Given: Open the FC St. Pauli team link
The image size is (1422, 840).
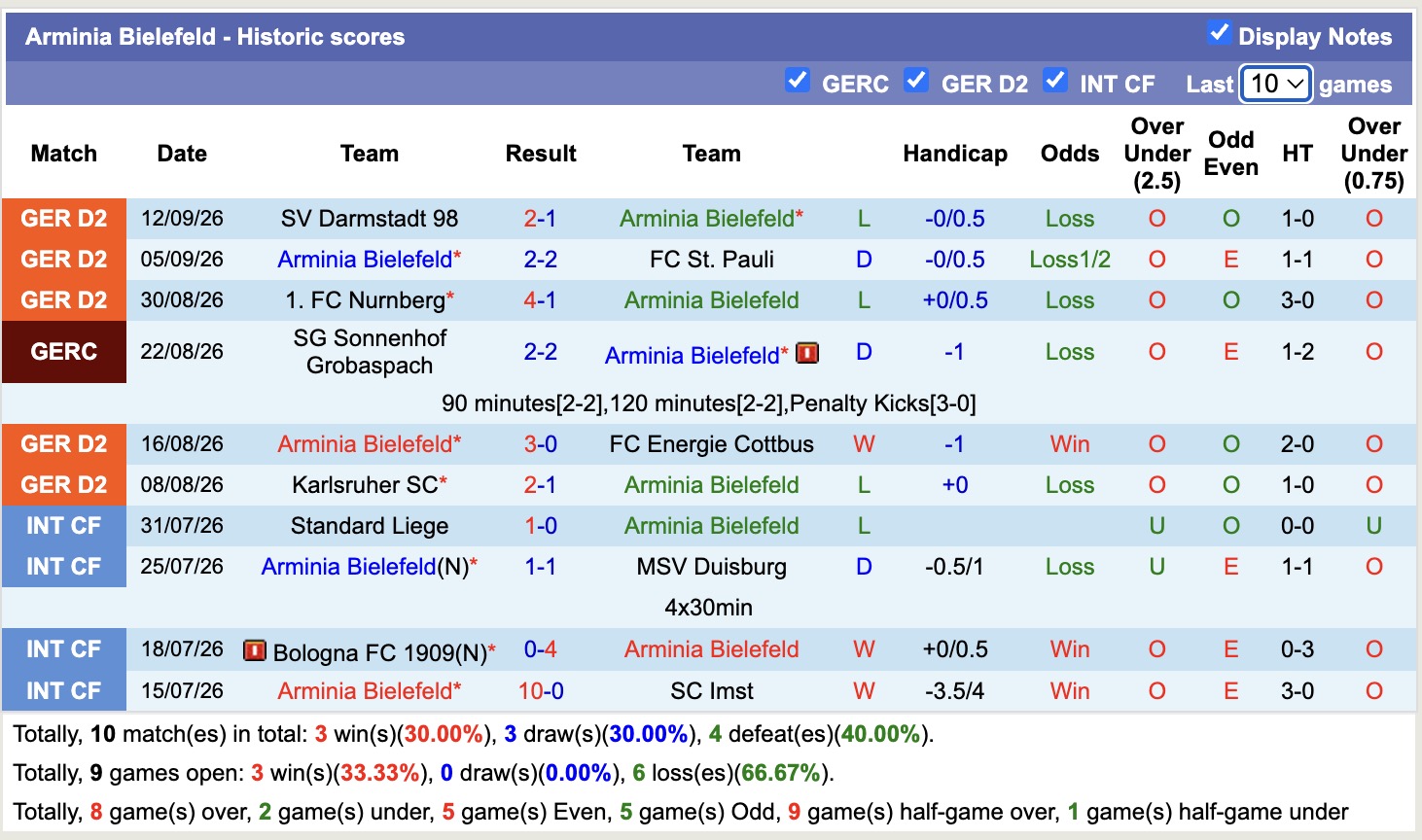Looking at the screenshot, I should (x=712, y=260).
